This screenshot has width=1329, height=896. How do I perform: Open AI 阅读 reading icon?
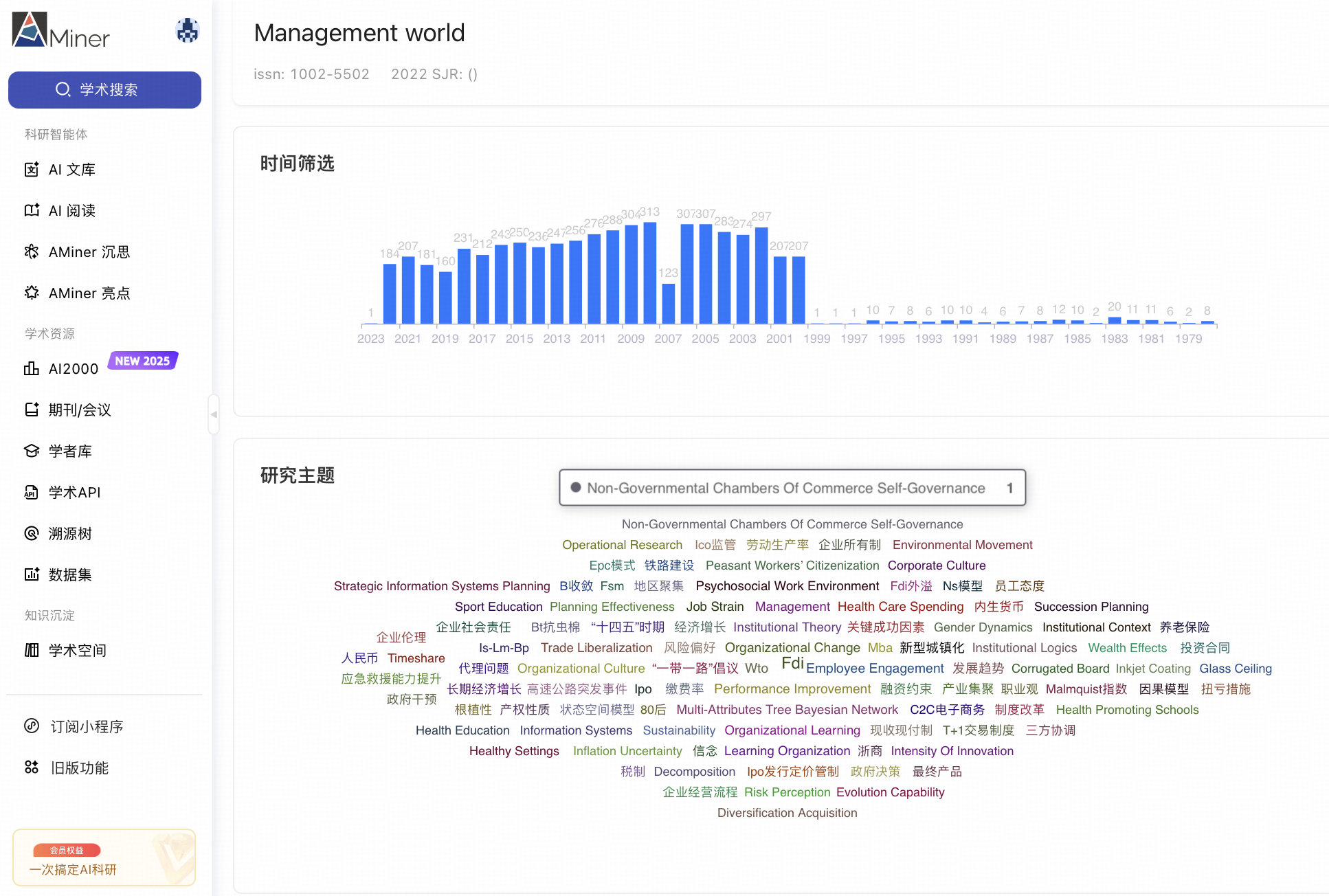click(32, 211)
